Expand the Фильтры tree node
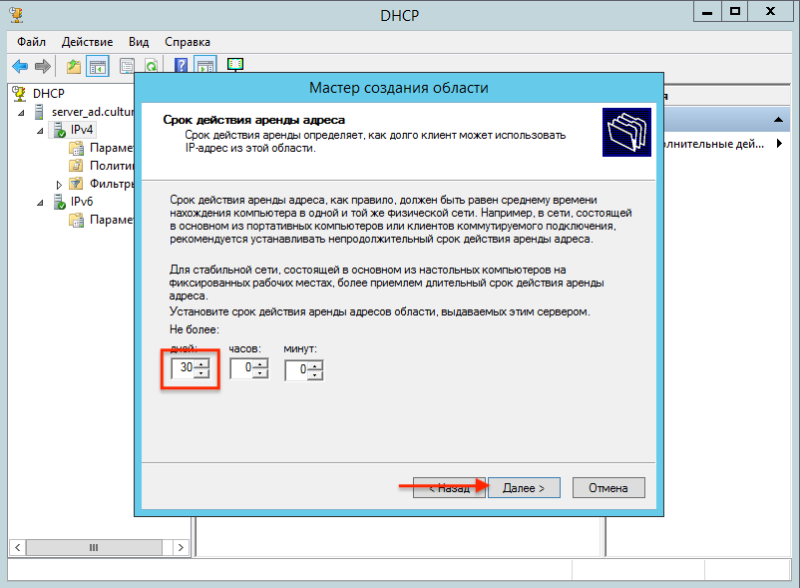 click(59, 184)
